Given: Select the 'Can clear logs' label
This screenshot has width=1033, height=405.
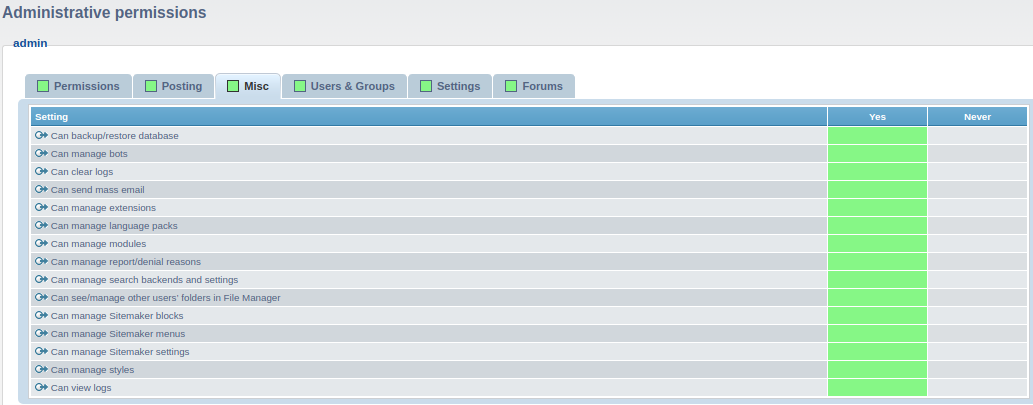Looking at the screenshot, I should 82,172.
